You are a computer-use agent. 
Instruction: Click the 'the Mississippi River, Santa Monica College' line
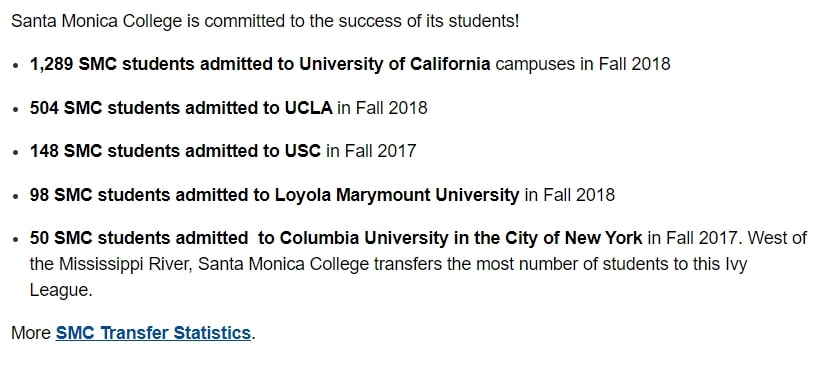point(388,265)
